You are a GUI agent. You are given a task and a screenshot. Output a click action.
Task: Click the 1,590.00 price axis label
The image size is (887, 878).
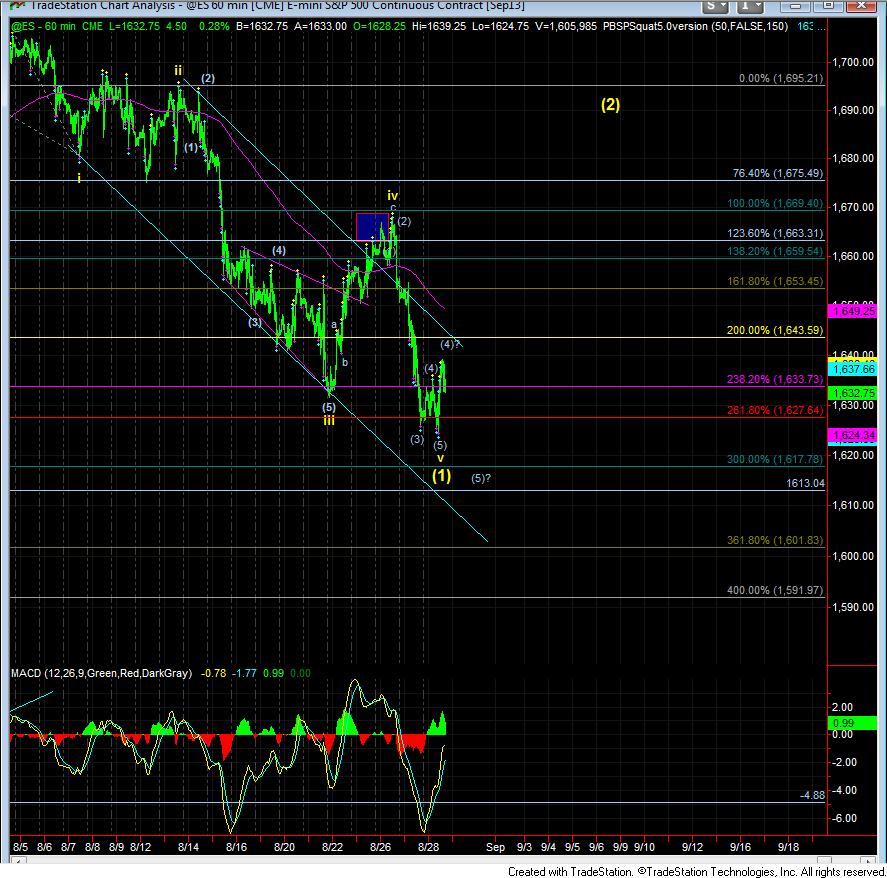853,607
